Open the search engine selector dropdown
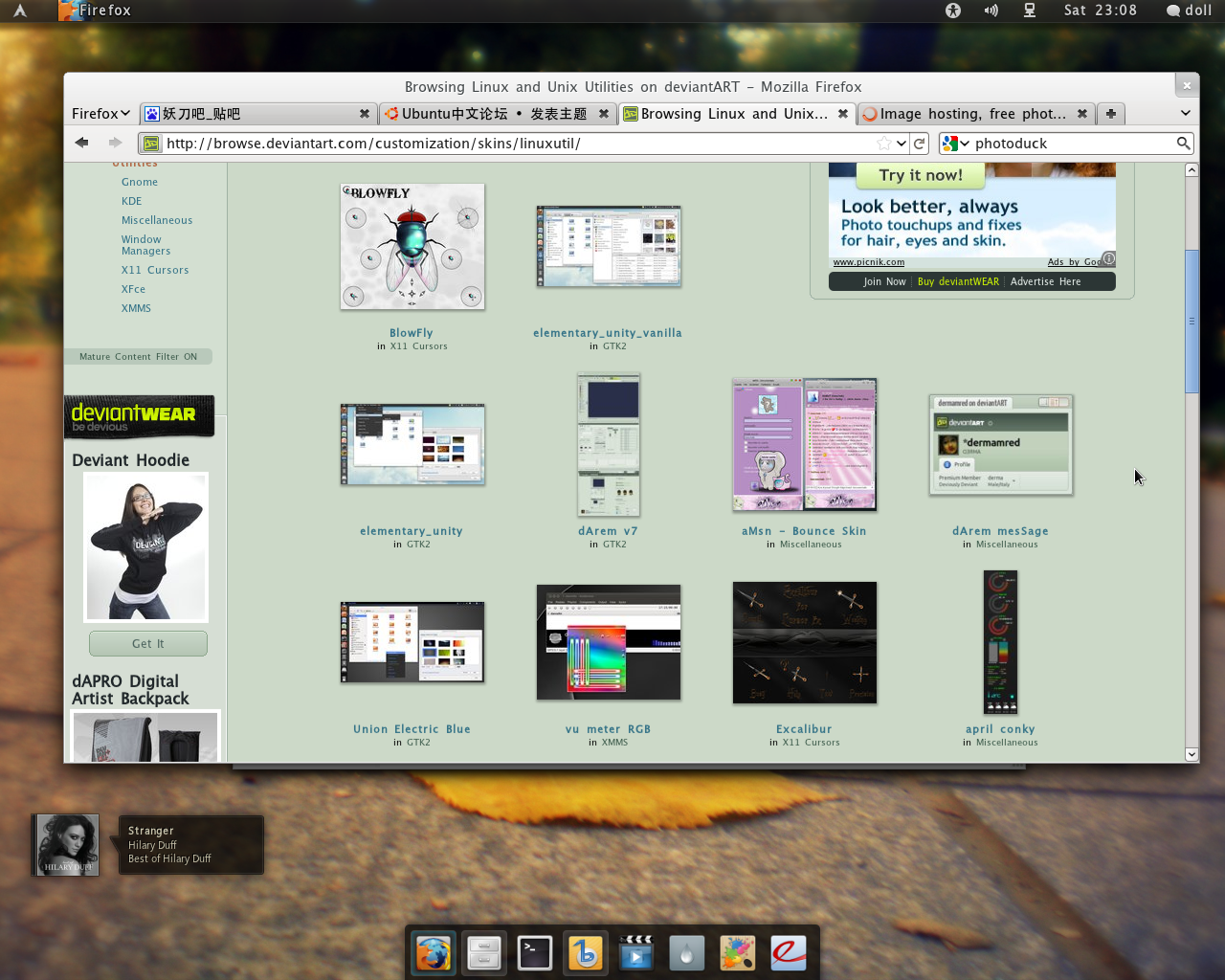This screenshot has height=980, width=1225. point(956,144)
